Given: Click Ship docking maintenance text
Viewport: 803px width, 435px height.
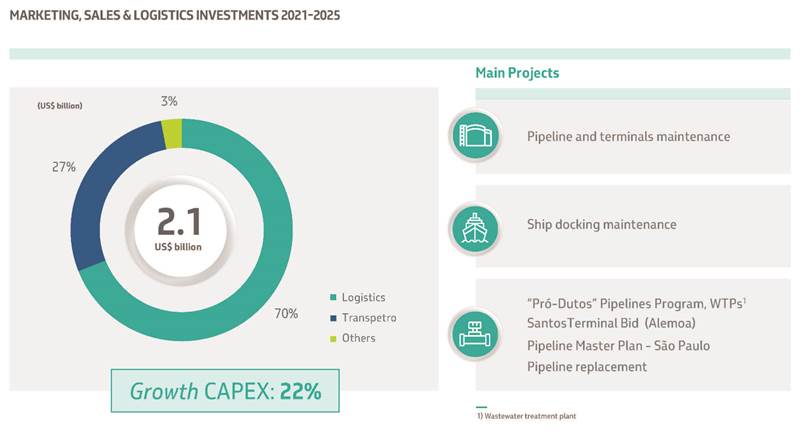Looking at the screenshot, I should (x=601, y=225).
